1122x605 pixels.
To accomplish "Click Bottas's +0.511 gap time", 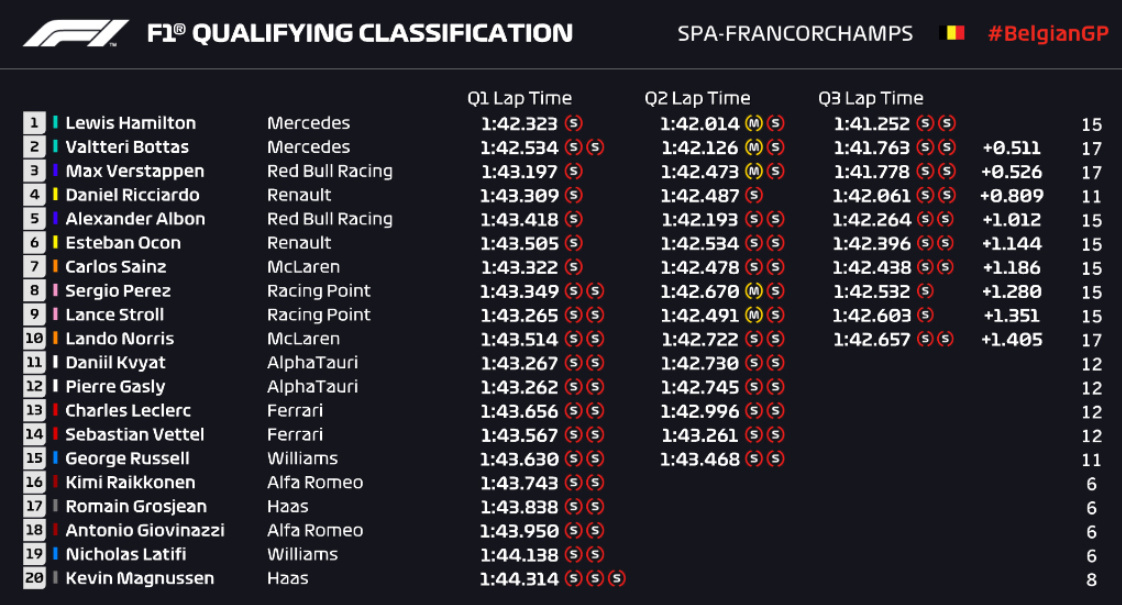I will point(1011,148).
